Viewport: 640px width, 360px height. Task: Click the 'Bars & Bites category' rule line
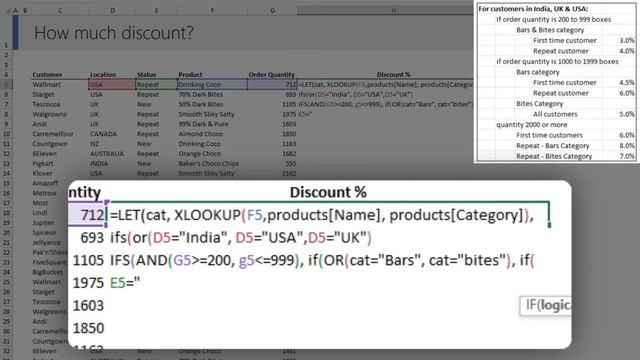(x=550, y=30)
